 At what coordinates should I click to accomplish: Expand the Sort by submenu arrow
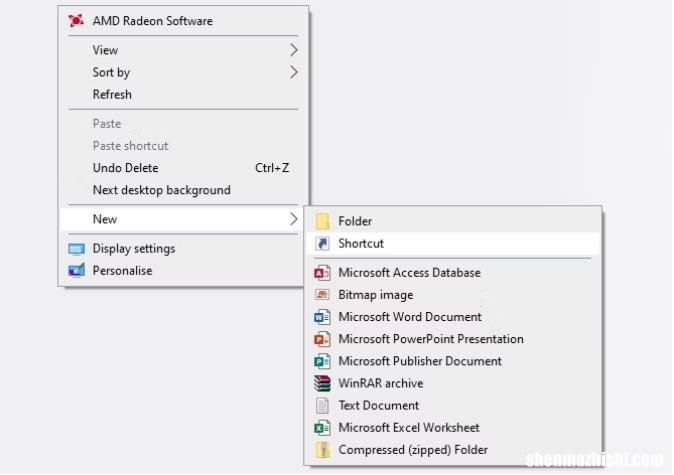[294, 72]
